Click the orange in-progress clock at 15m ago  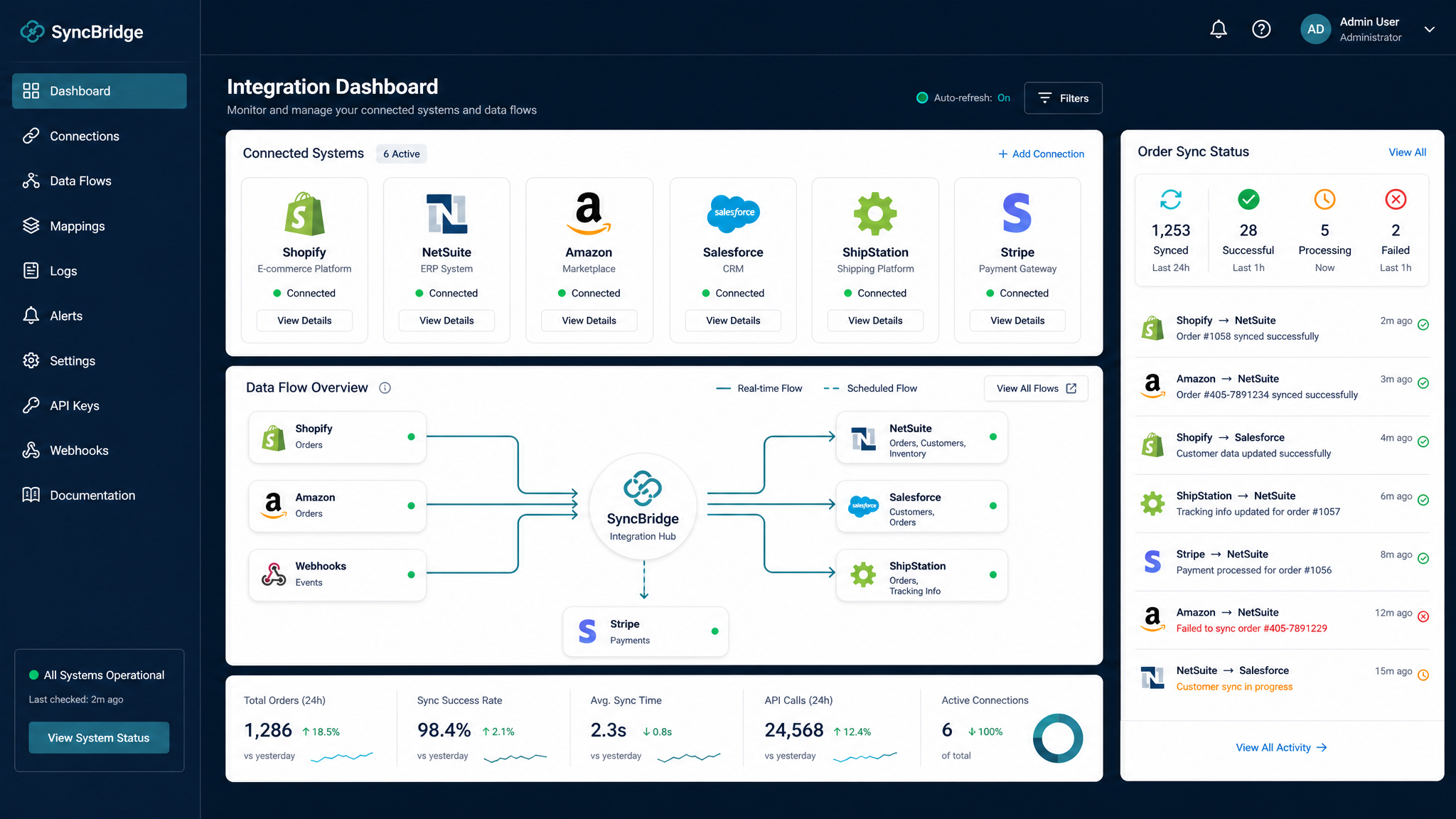pyautogui.click(x=1423, y=675)
